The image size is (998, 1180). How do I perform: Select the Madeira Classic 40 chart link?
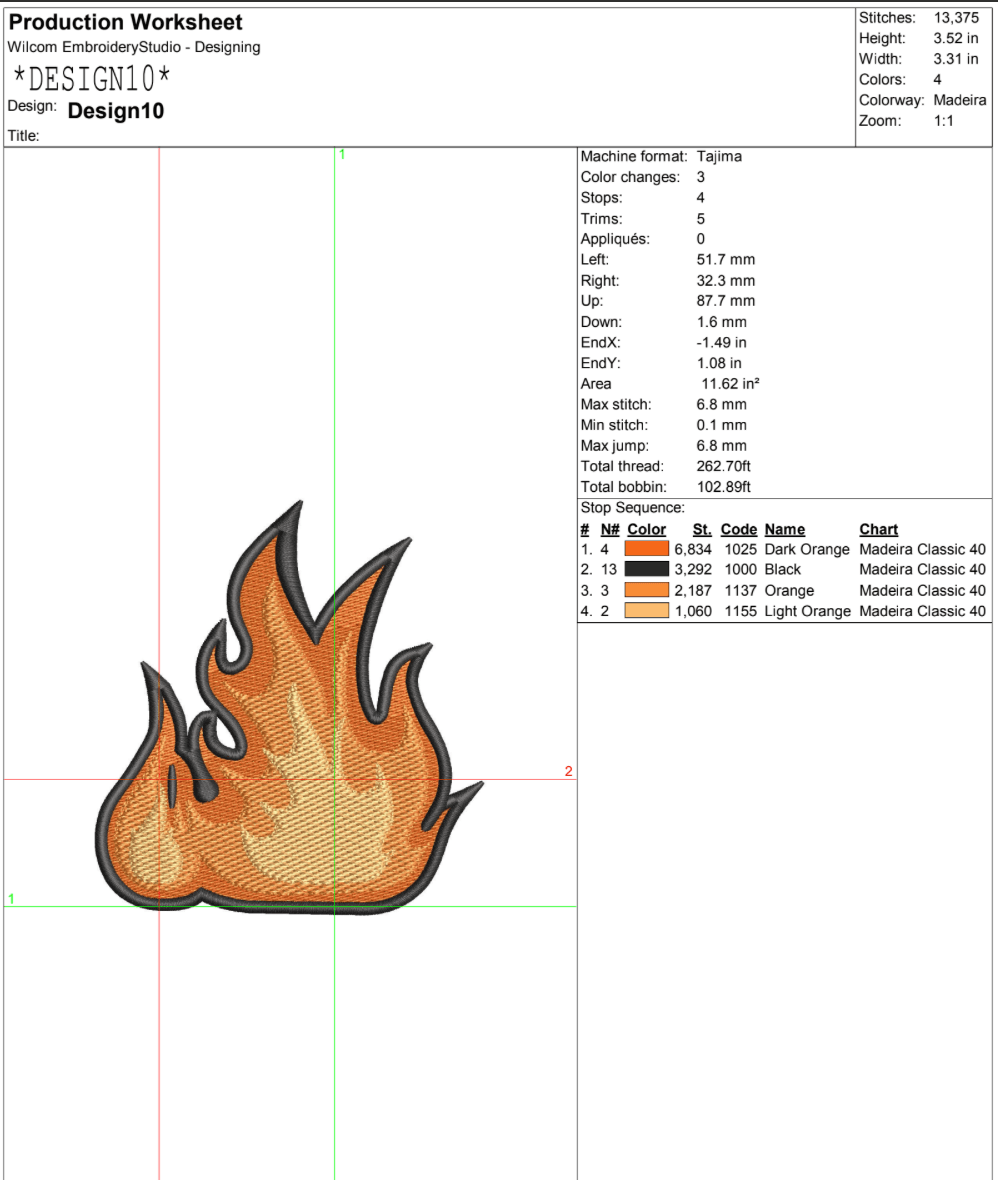[x=921, y=549]
